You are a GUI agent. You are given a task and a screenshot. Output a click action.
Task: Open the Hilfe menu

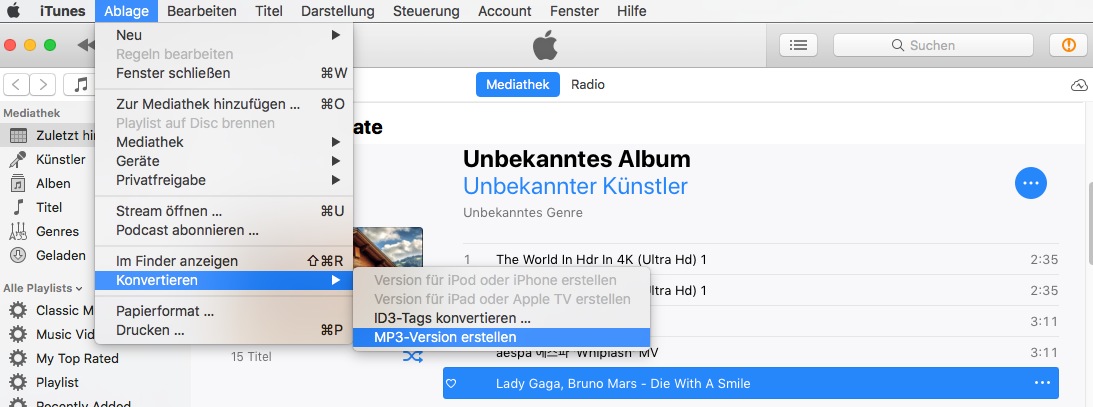coord(632,11)
